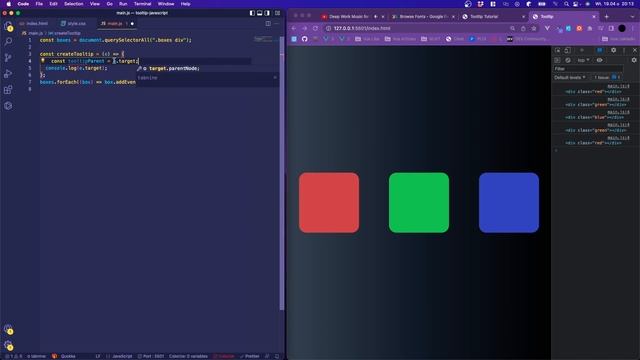Open the Share icon in address bar

click(523, 29)
